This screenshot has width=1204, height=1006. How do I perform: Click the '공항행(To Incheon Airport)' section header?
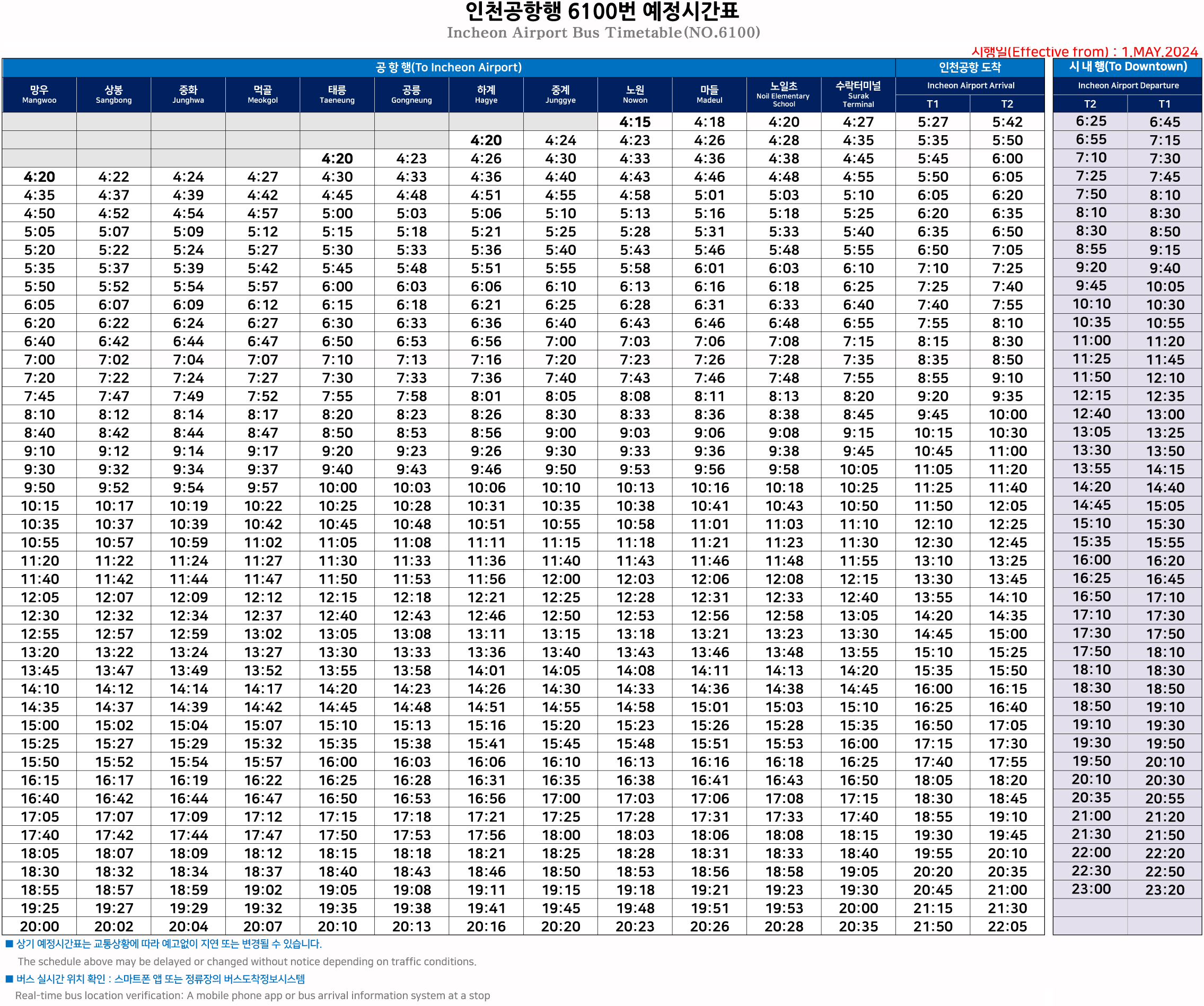(x=449, y=67)
